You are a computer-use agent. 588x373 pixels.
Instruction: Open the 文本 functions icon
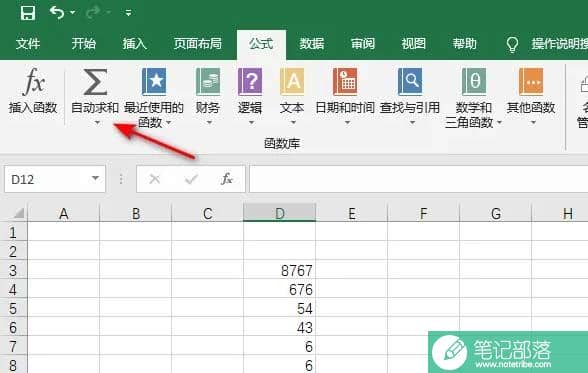(x=292, y=82)
